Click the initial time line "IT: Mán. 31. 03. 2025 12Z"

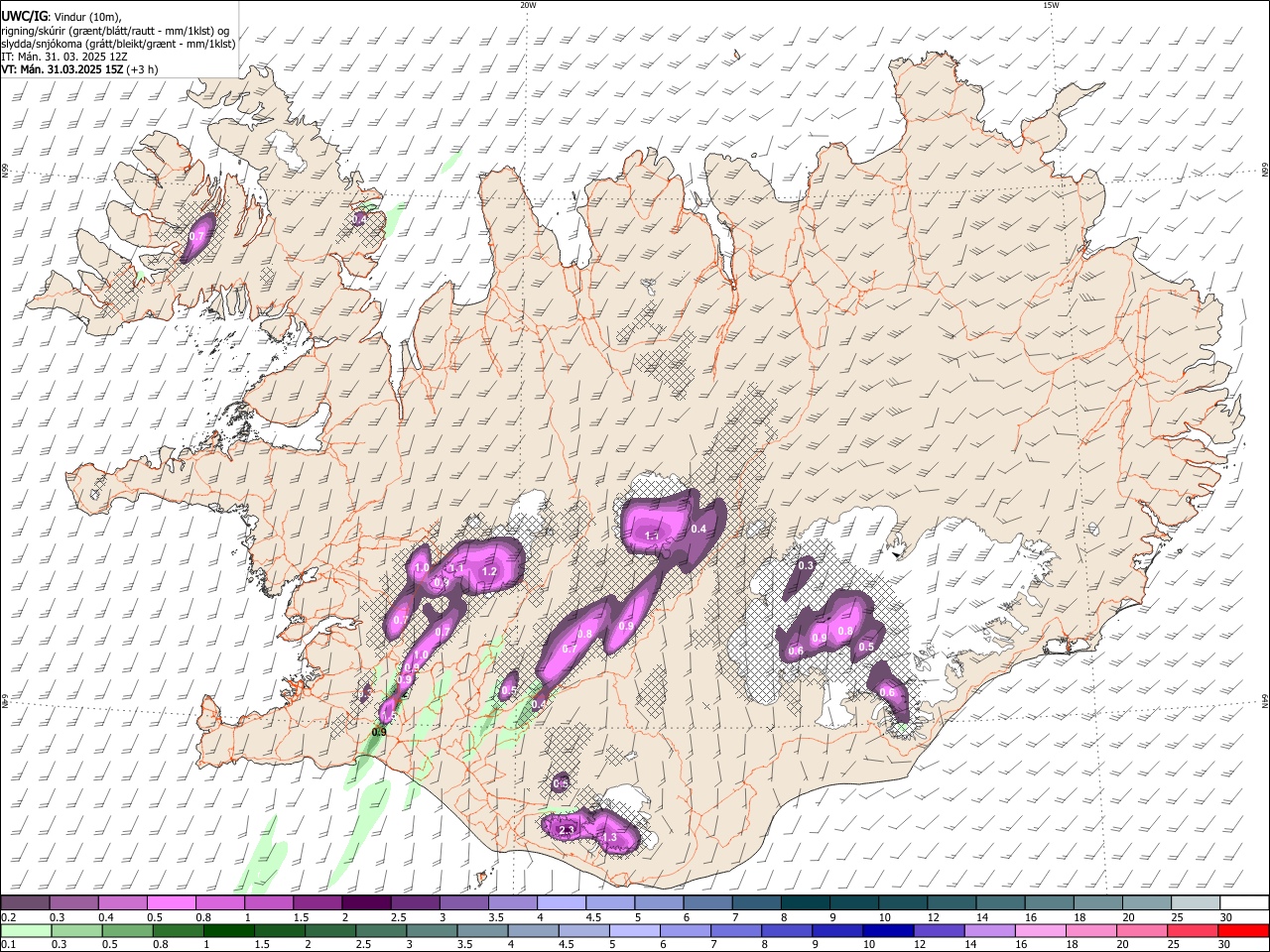[64, 57]
